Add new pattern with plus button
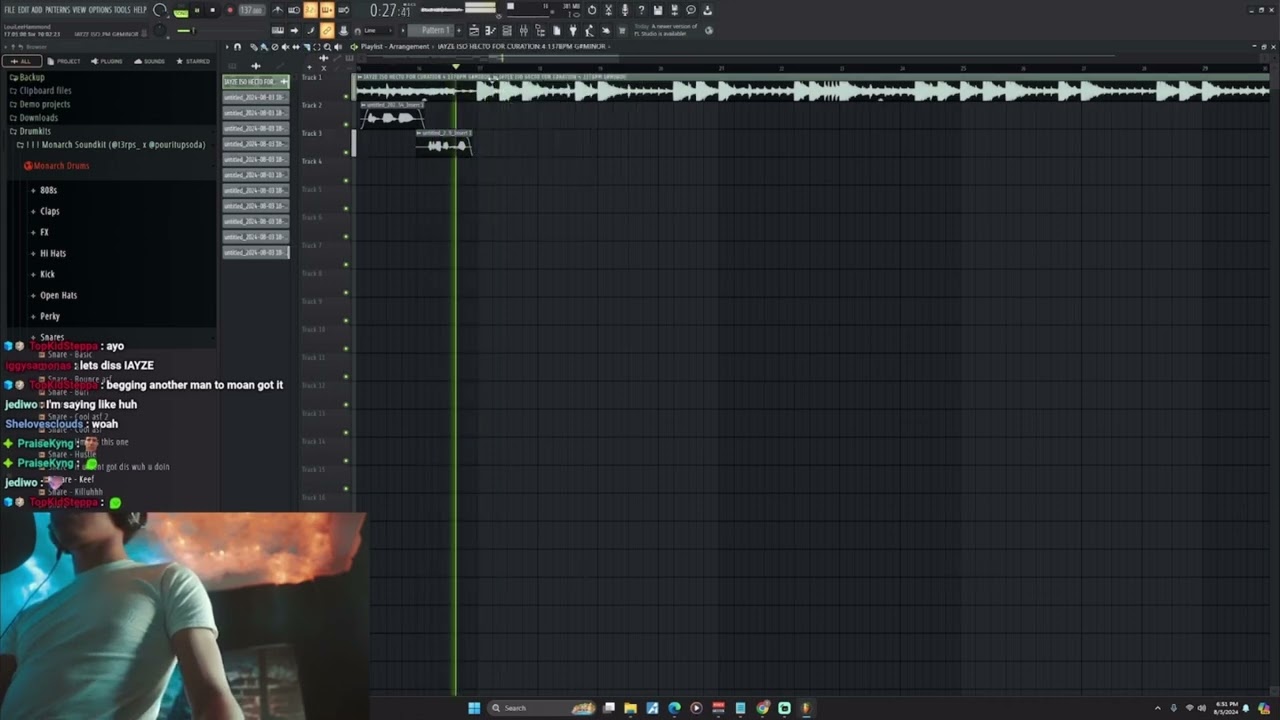Image resolution: width=1280 pixels, height=720 pixels. pos(458,31)
